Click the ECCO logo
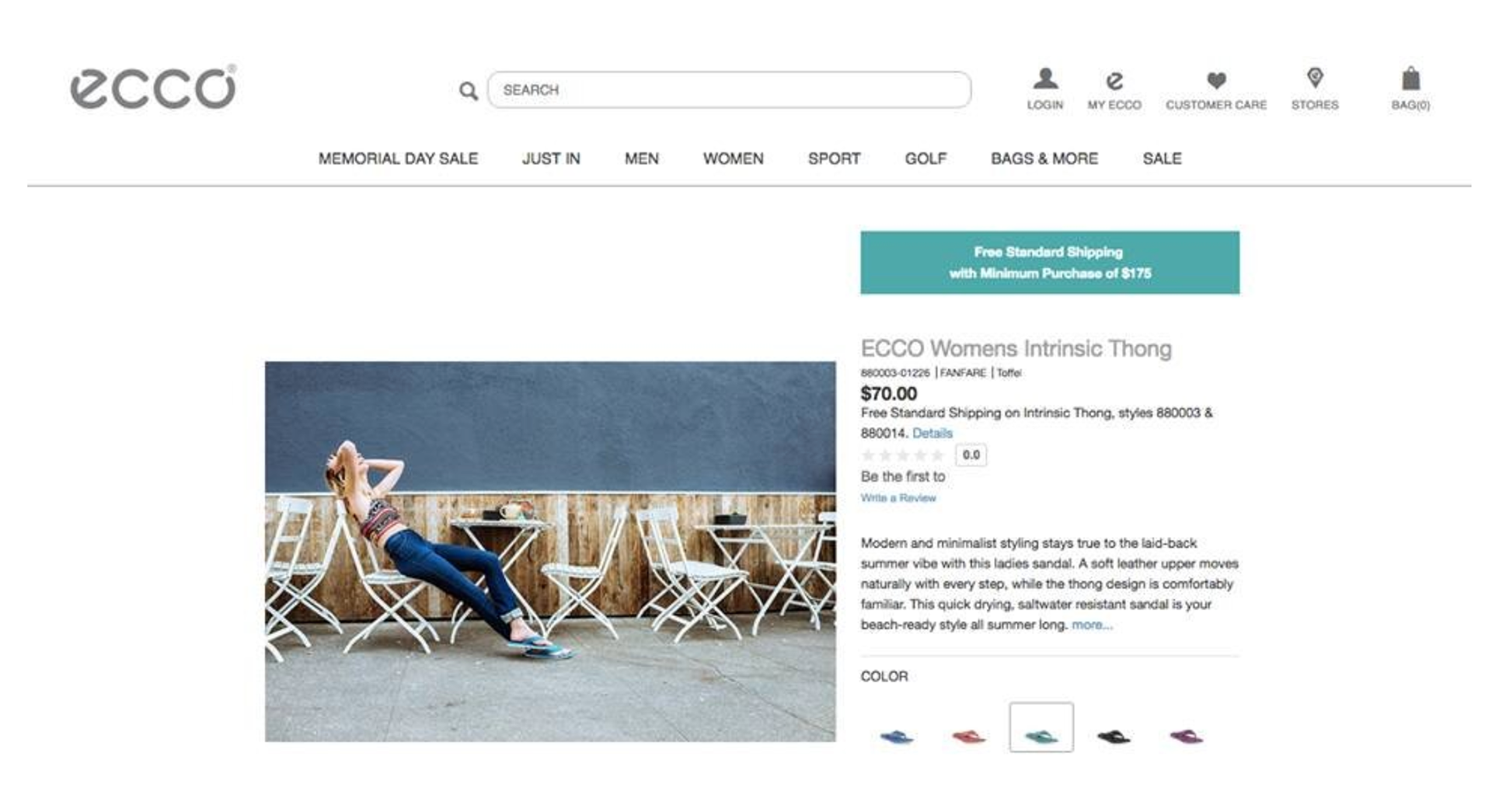The image size is (1492, 812). click(x=153, y=88)
